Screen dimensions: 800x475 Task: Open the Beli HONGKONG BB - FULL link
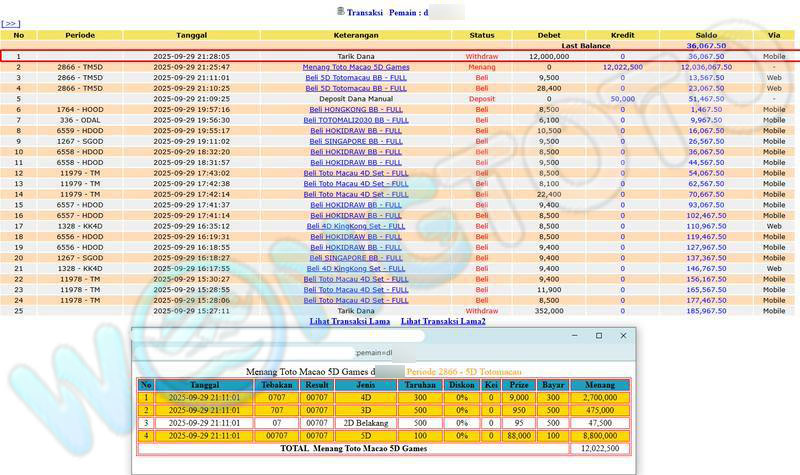356,109
